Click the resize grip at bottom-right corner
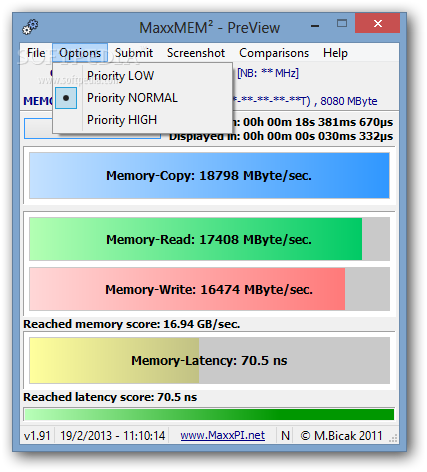 (x=394, y=438)
